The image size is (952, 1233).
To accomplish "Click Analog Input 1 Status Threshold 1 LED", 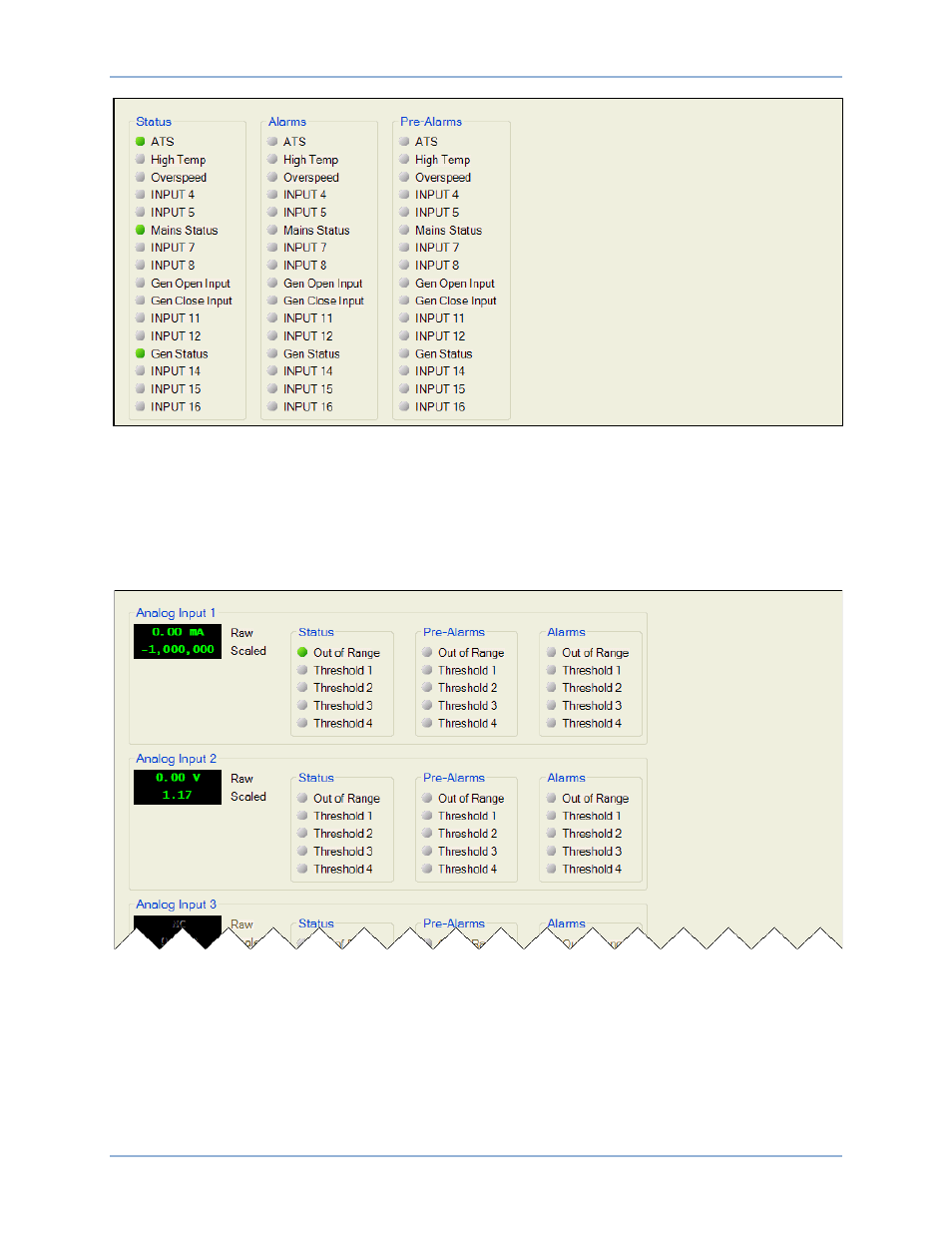I will tap(302, 671).
